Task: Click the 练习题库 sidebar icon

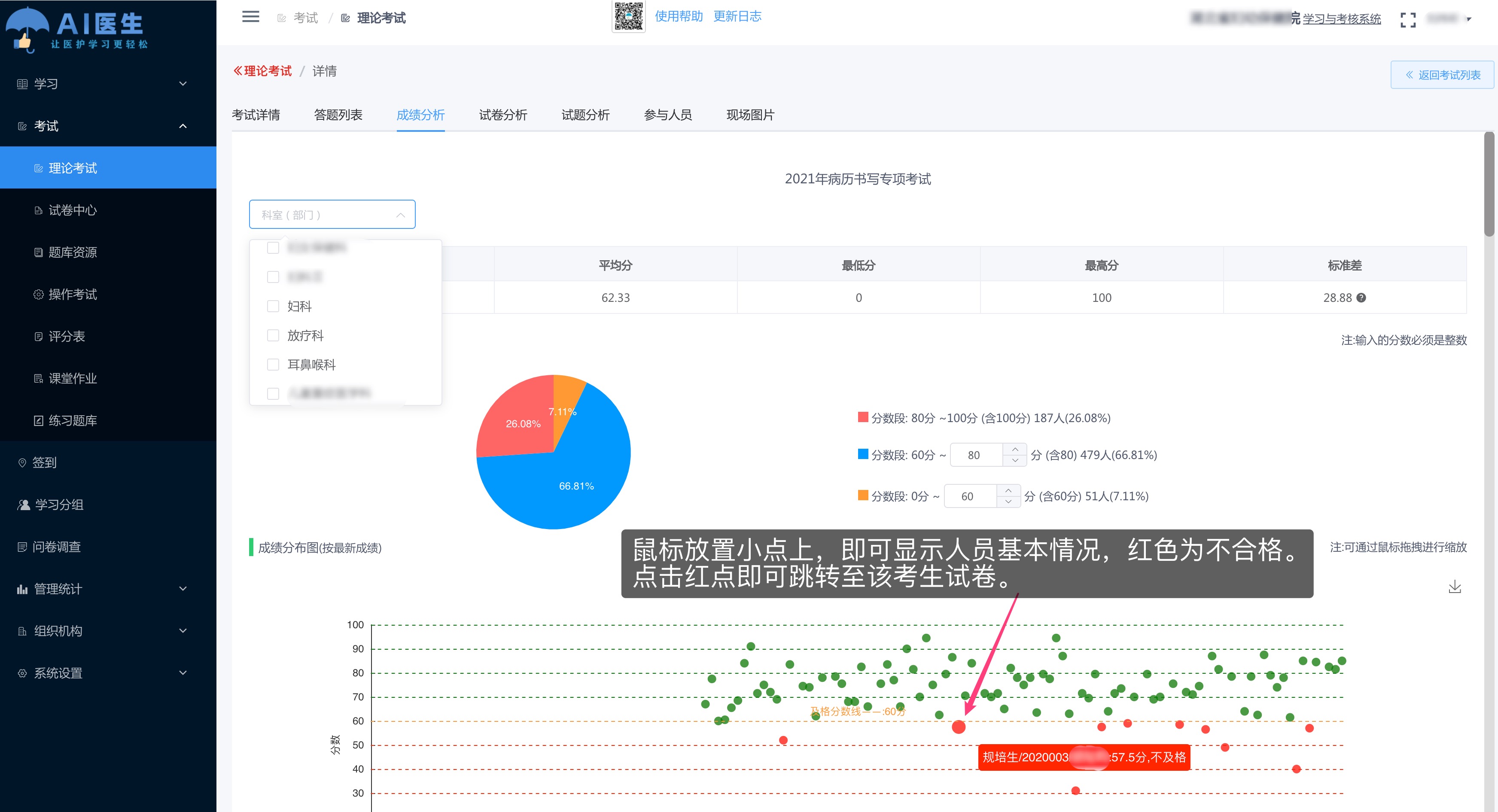Action: 38,421
